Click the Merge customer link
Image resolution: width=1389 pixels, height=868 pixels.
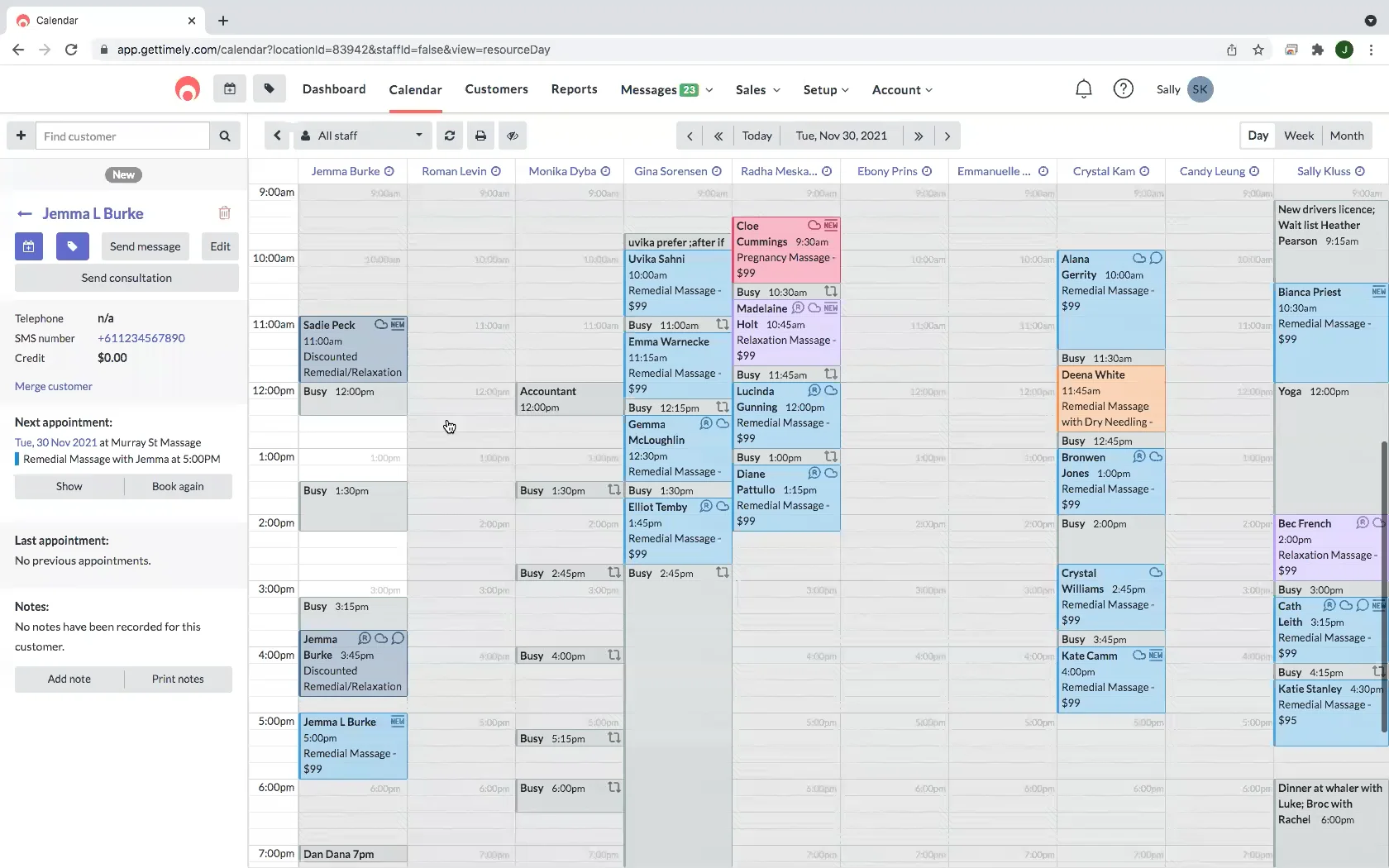[53, 386]
